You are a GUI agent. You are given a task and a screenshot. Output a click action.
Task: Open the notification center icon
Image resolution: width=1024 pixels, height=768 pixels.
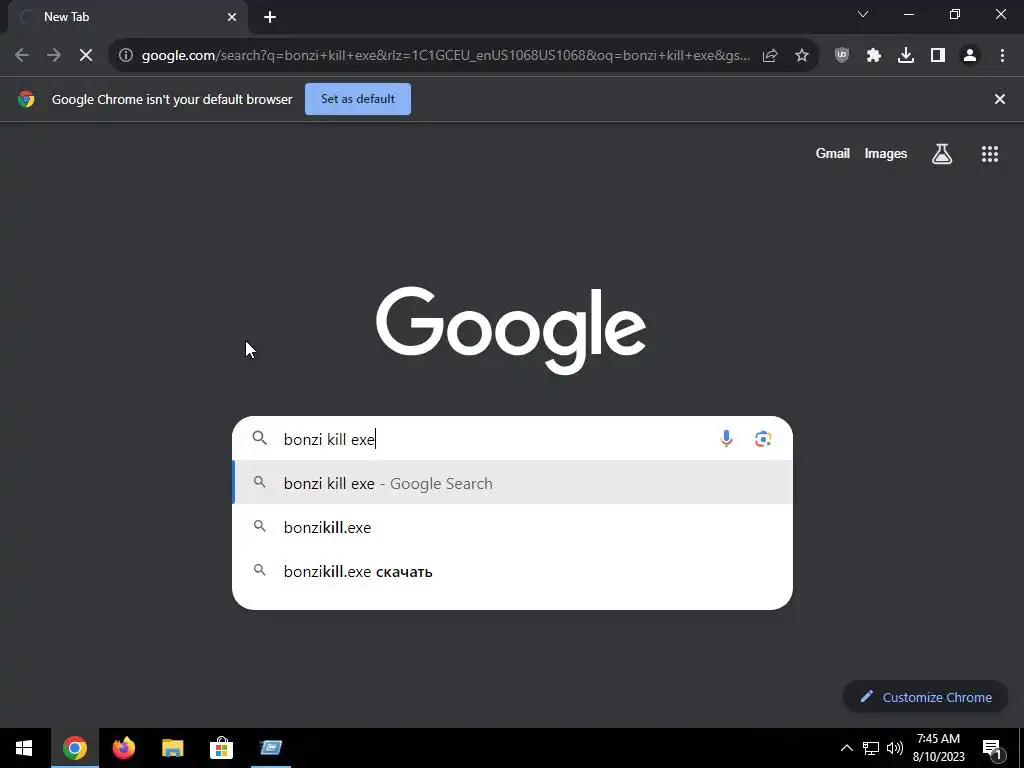pos(992,748)
